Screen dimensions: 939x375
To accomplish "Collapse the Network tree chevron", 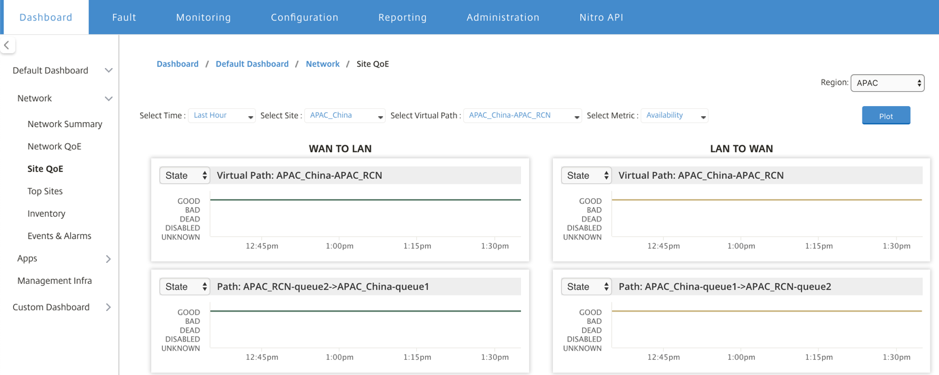I will point(108,98).
